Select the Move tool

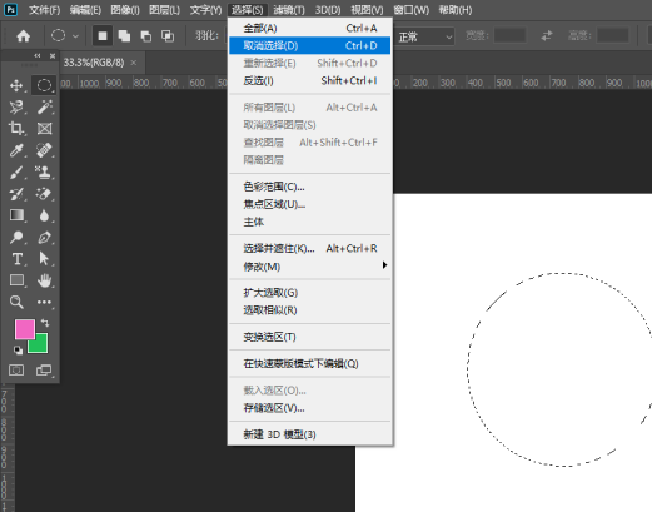coord(17,86)
